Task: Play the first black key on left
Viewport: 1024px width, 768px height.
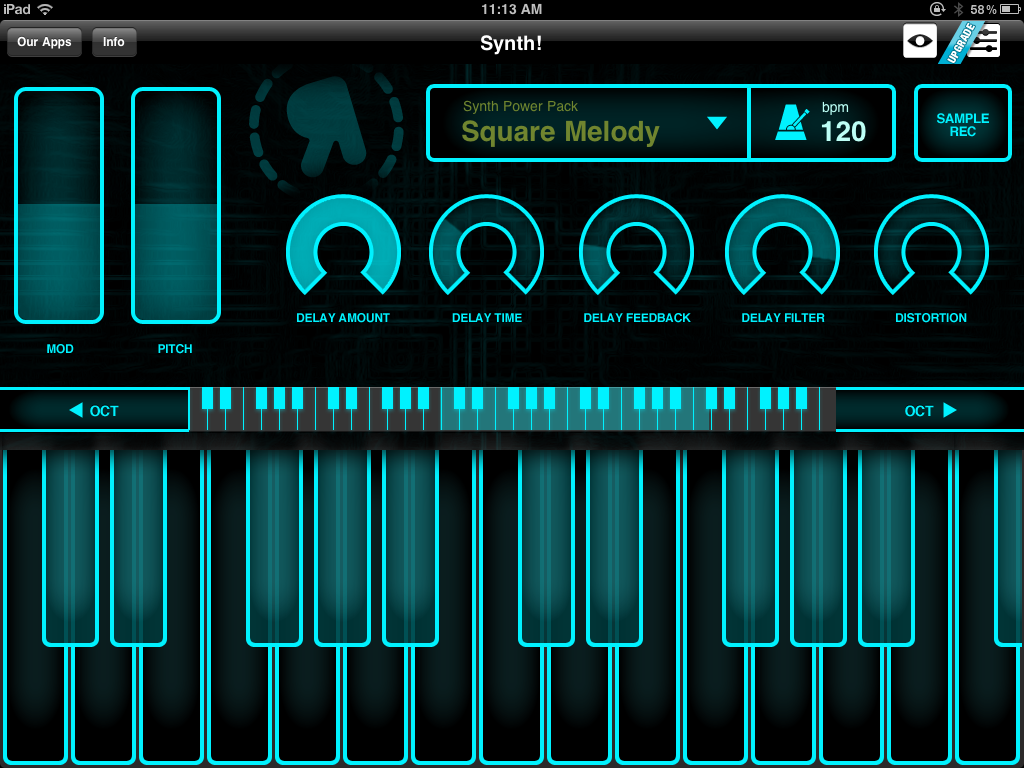Action: [x=71, y=547]
